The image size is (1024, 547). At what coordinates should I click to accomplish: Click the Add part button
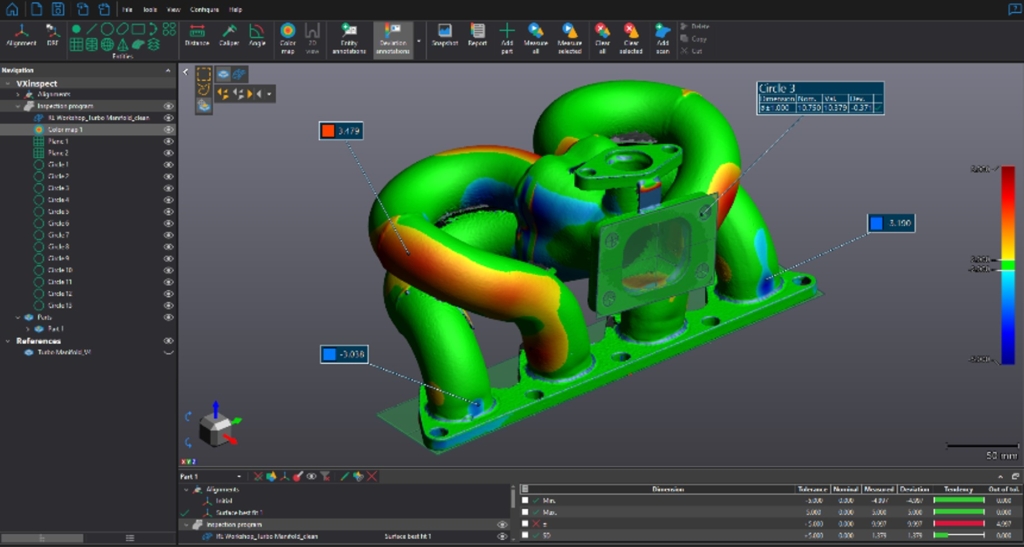[507, 39]
